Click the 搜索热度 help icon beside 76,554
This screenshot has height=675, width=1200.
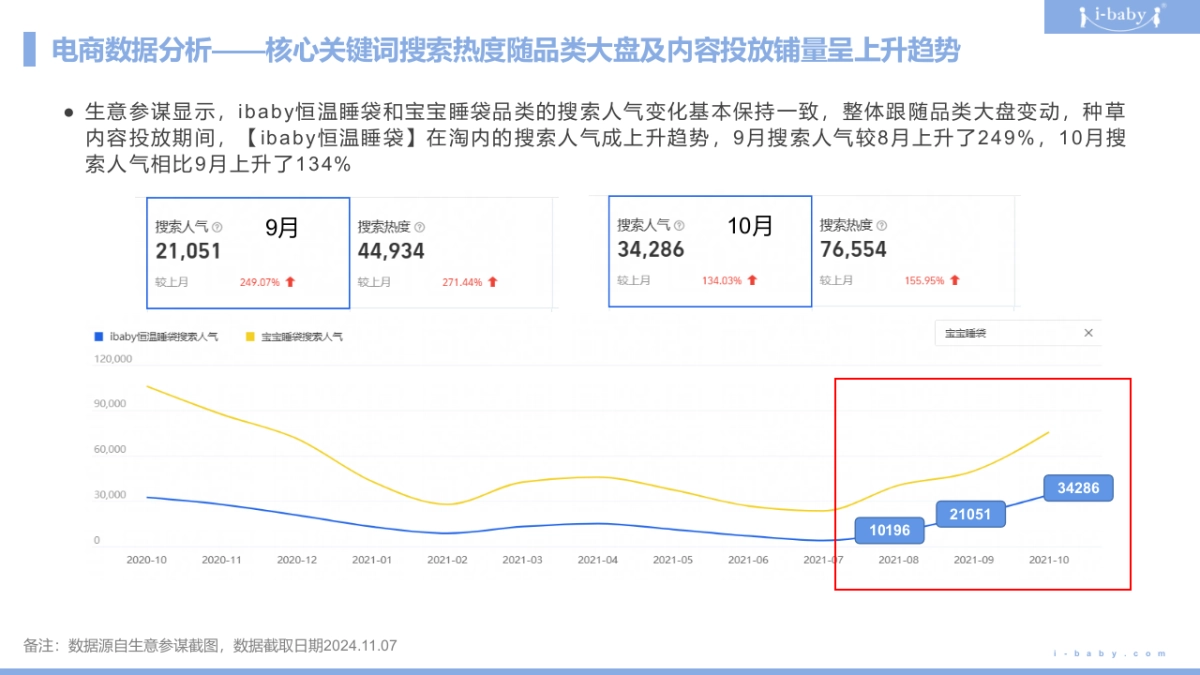pyautogui.click(x=881, y=226)
